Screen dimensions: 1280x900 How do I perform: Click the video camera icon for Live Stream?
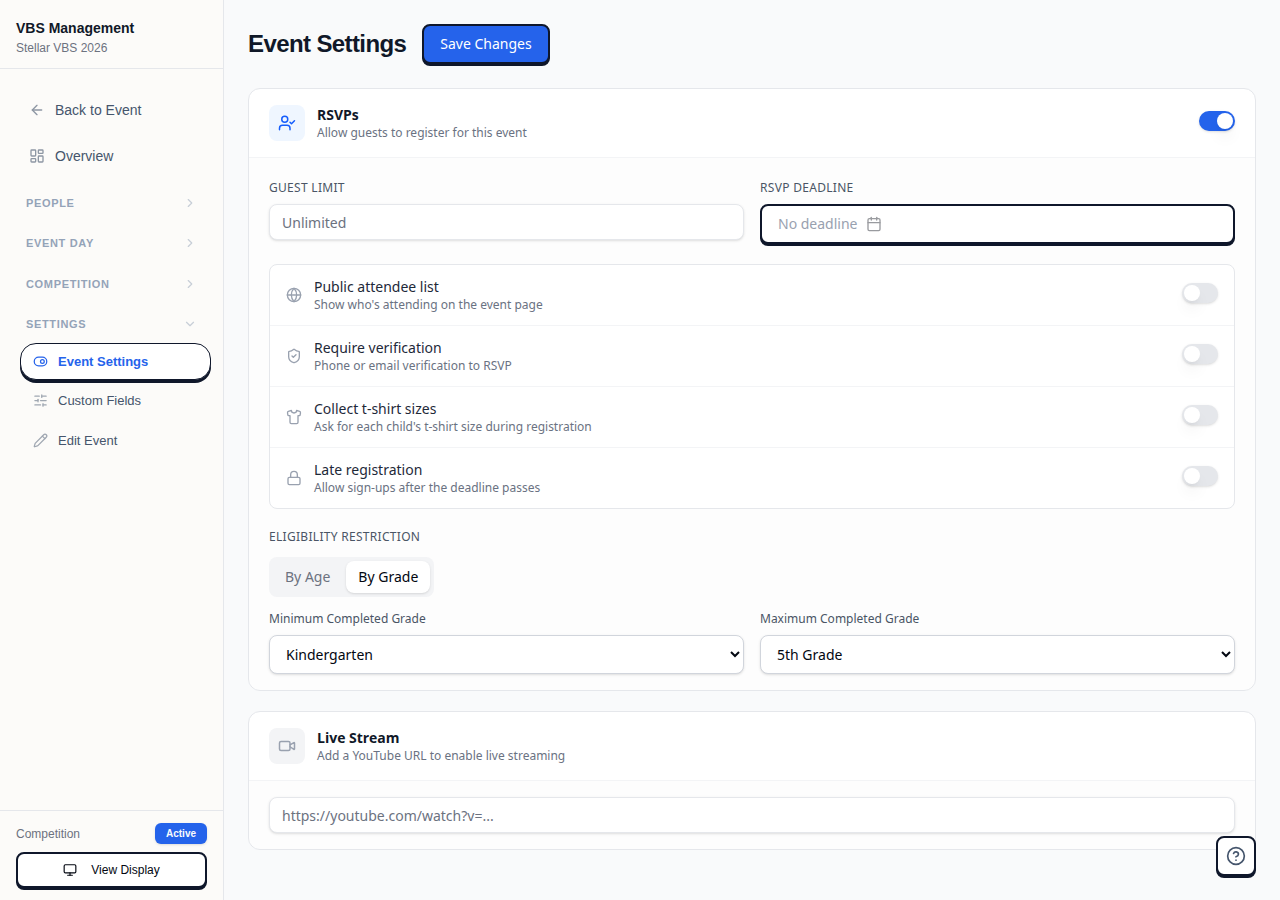(287, 746)
